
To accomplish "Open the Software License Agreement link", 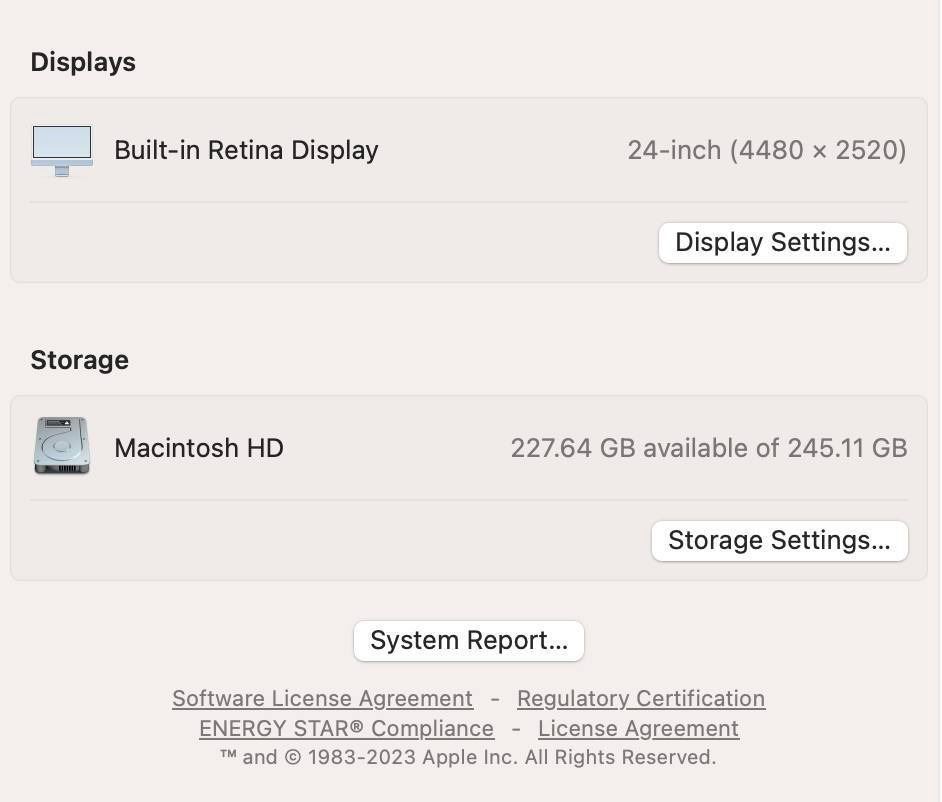I will click(322, 698).
